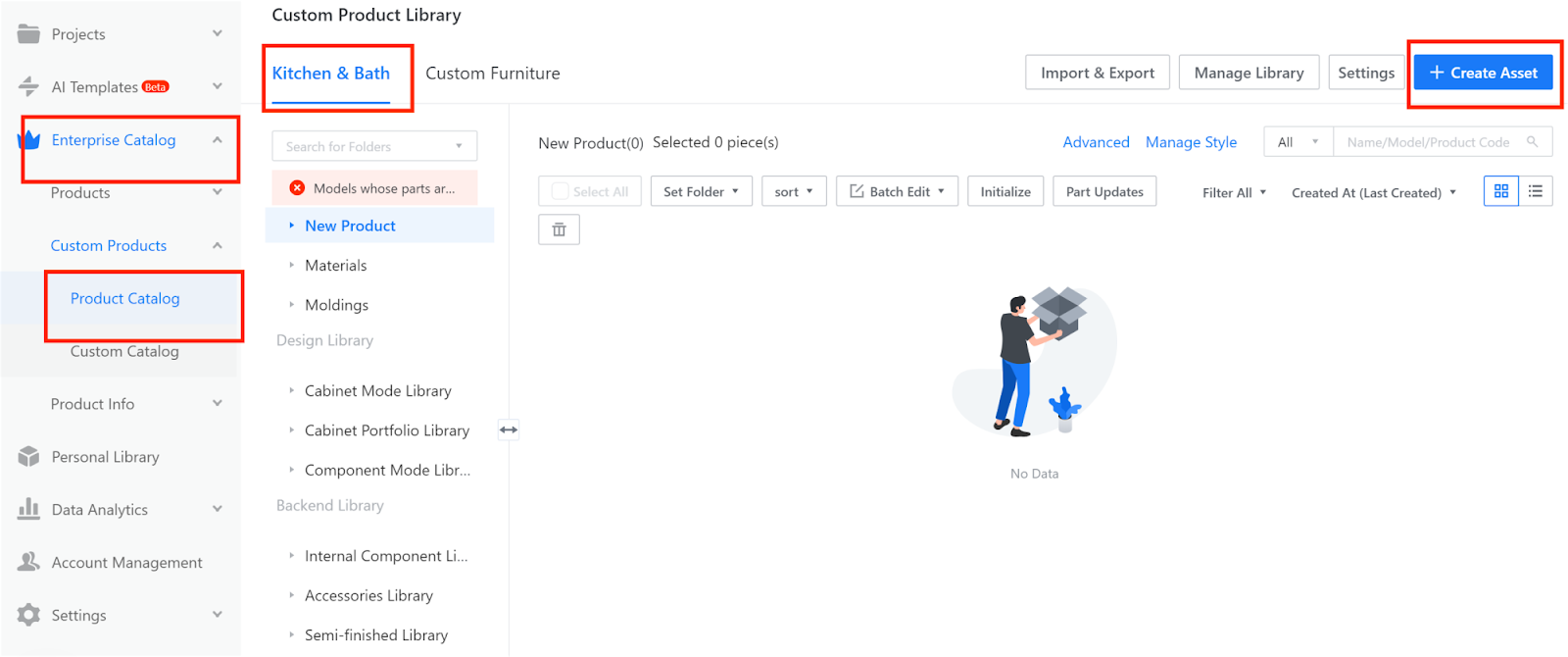
Task: Expand the Materials folder
Action: coord(292,266)
